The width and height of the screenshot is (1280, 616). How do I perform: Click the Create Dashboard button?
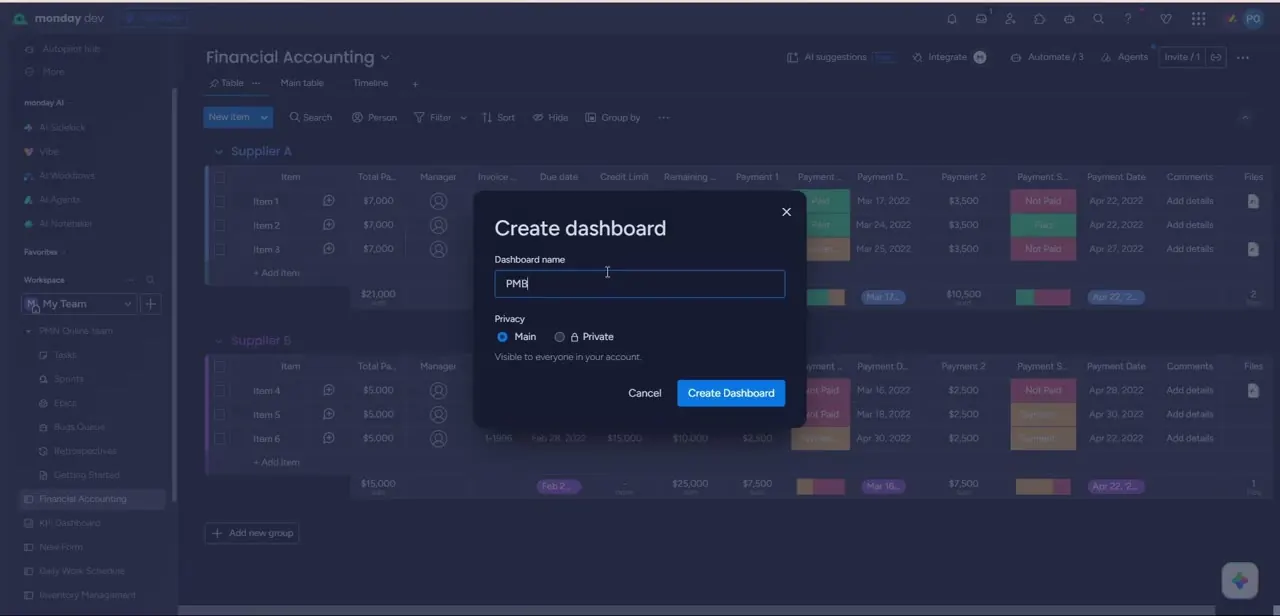(731, 393)
